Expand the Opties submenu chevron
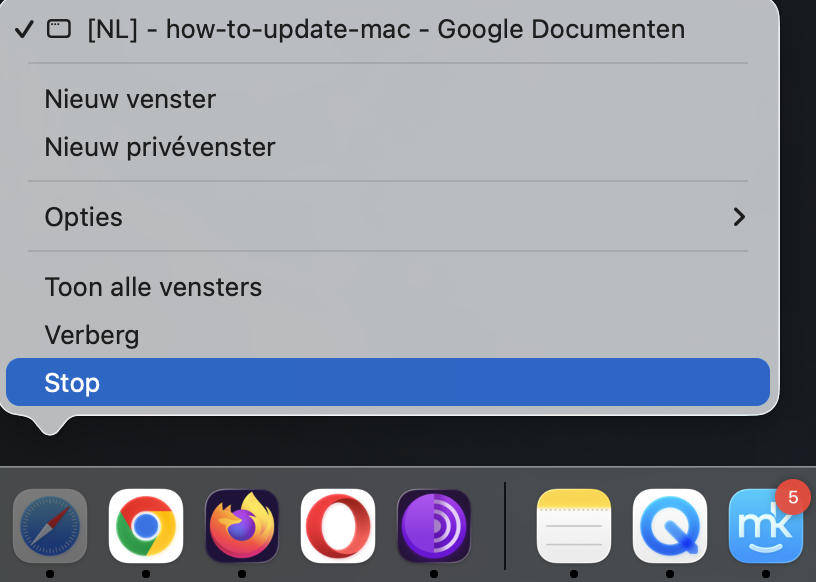This screenshot has width=816, height=582. 739,216
